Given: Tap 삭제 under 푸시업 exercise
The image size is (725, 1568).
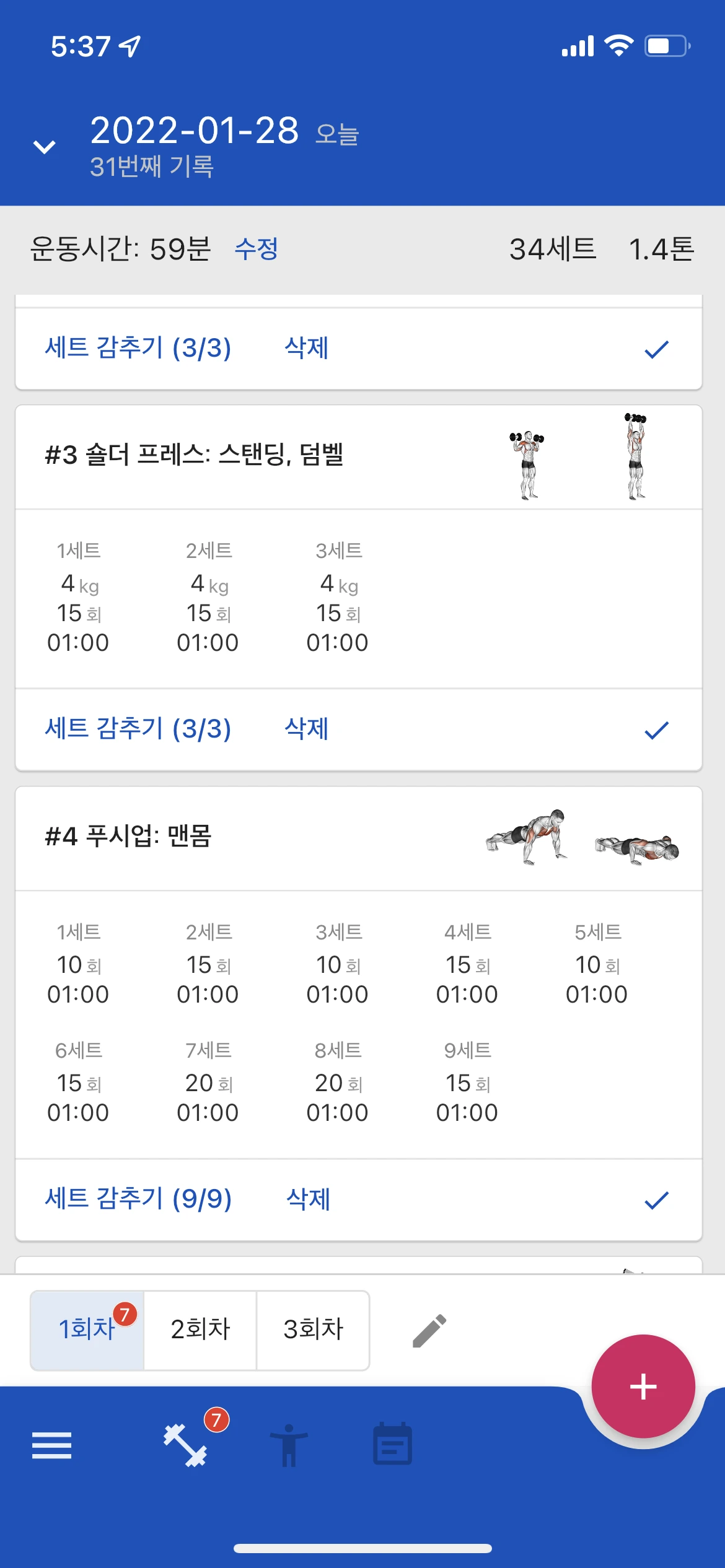Looking at the screenshot, I should coord(308,1199).
